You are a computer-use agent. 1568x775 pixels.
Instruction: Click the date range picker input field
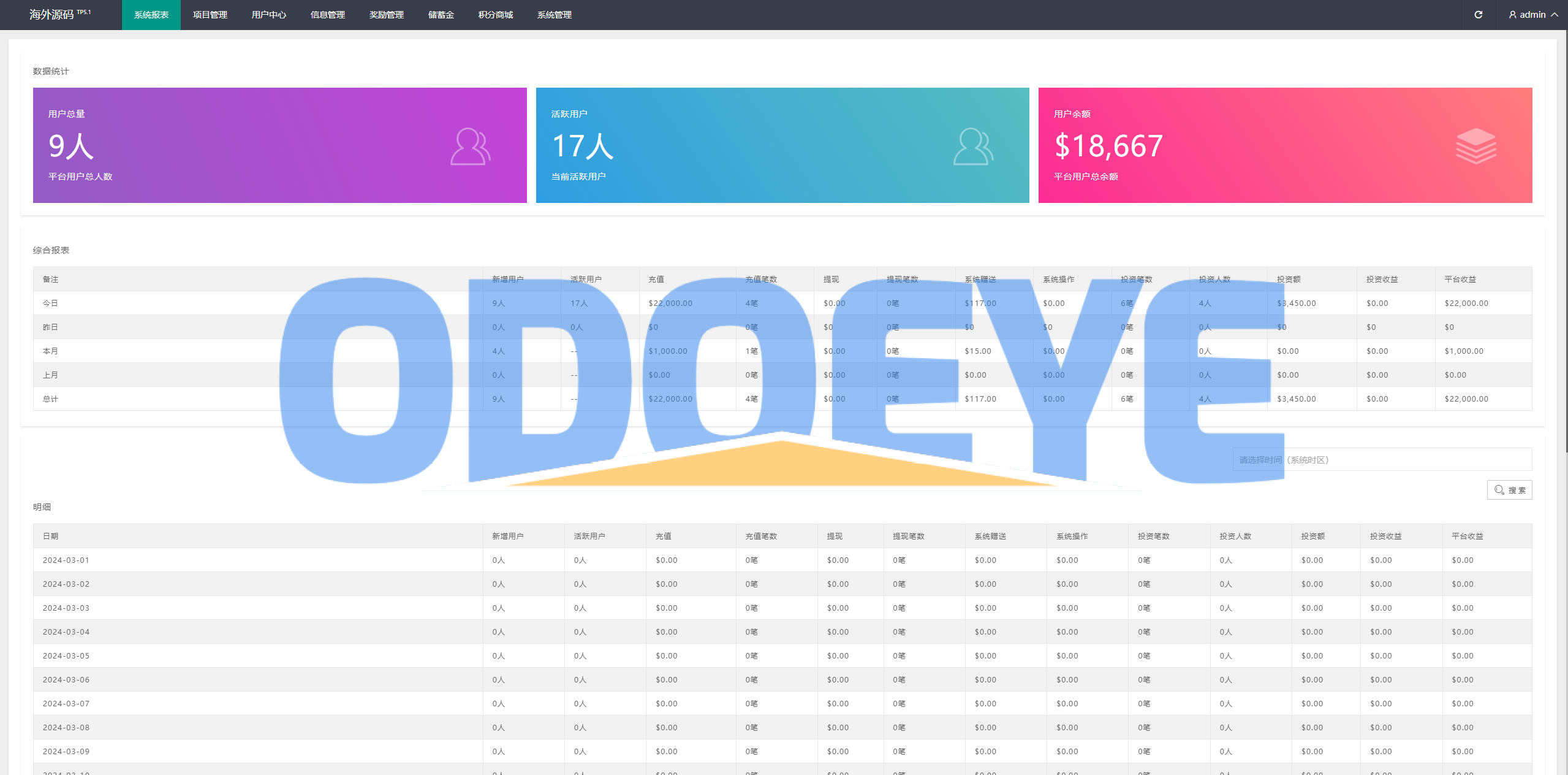[1382, 459]
